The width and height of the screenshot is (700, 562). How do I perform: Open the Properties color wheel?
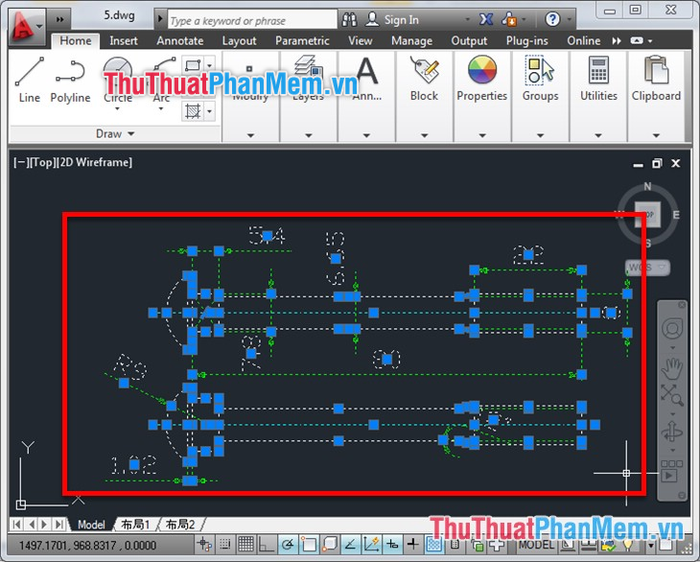[482, 70]
